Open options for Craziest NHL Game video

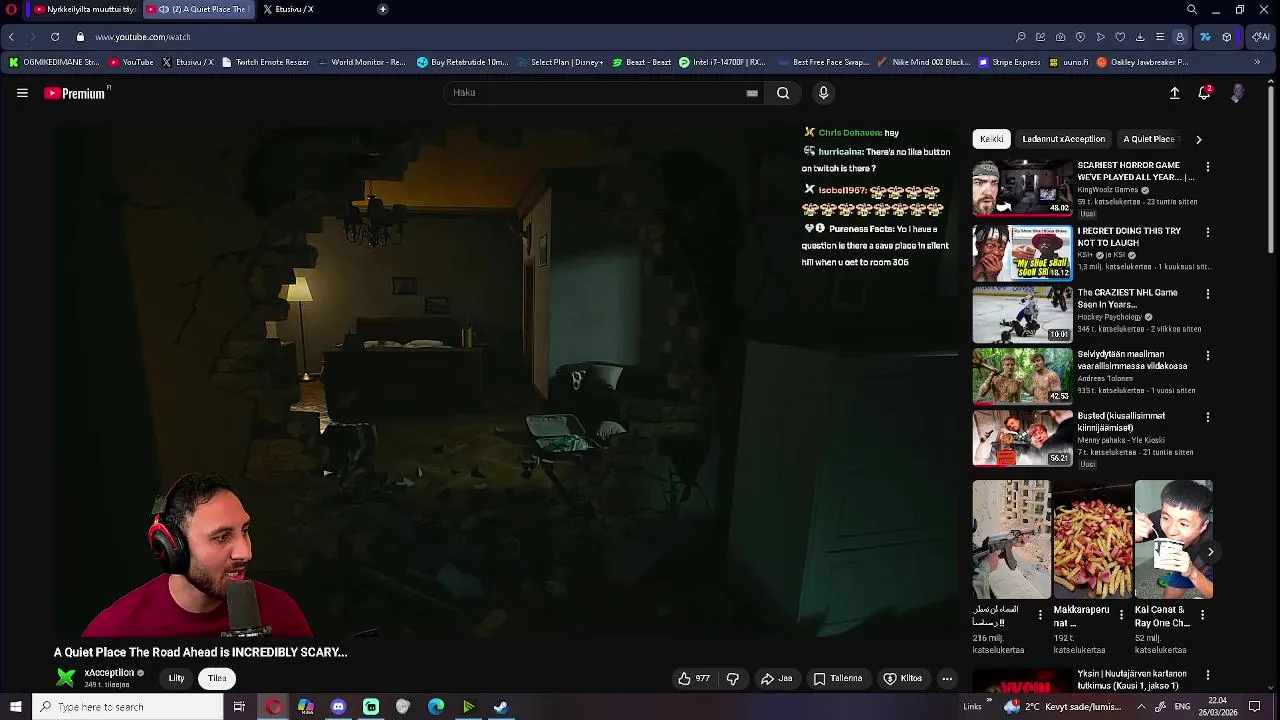coord(1207,294)
